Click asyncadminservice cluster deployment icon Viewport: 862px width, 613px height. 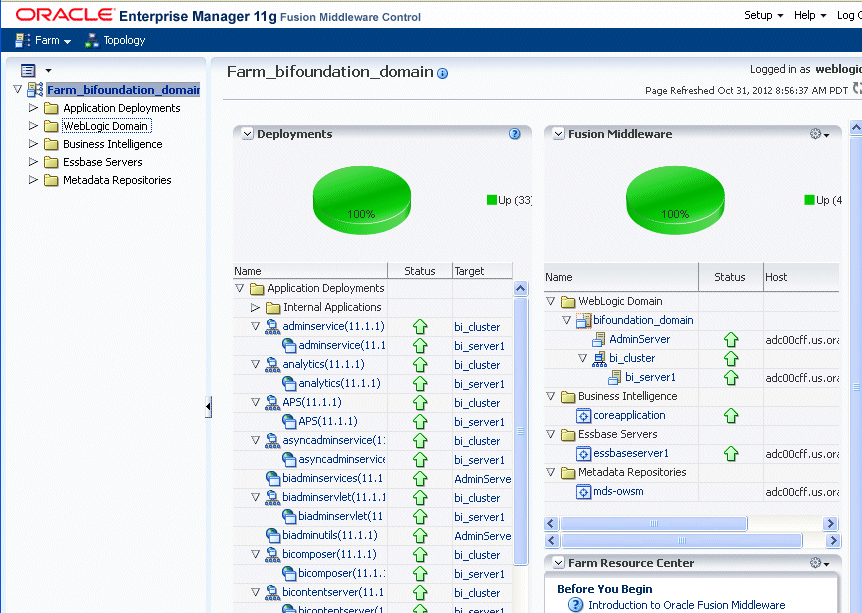272,440
